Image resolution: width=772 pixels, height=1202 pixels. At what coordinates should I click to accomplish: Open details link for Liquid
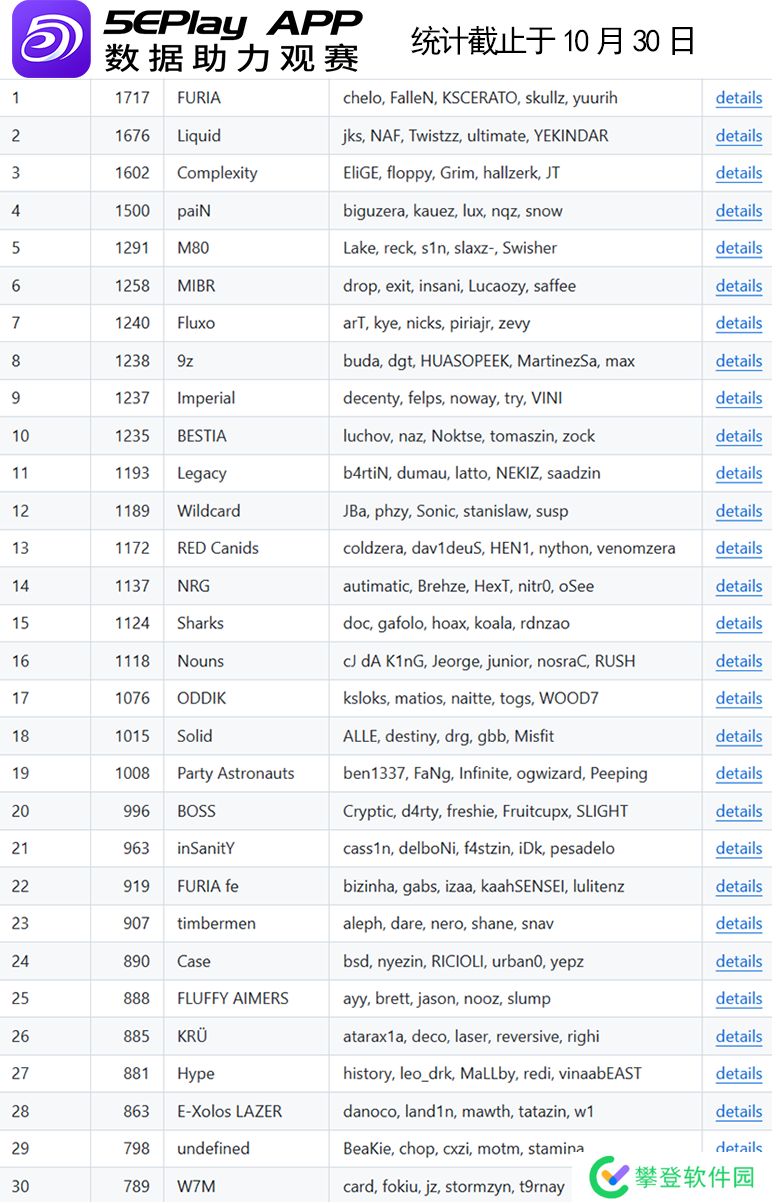click(738, 136)
